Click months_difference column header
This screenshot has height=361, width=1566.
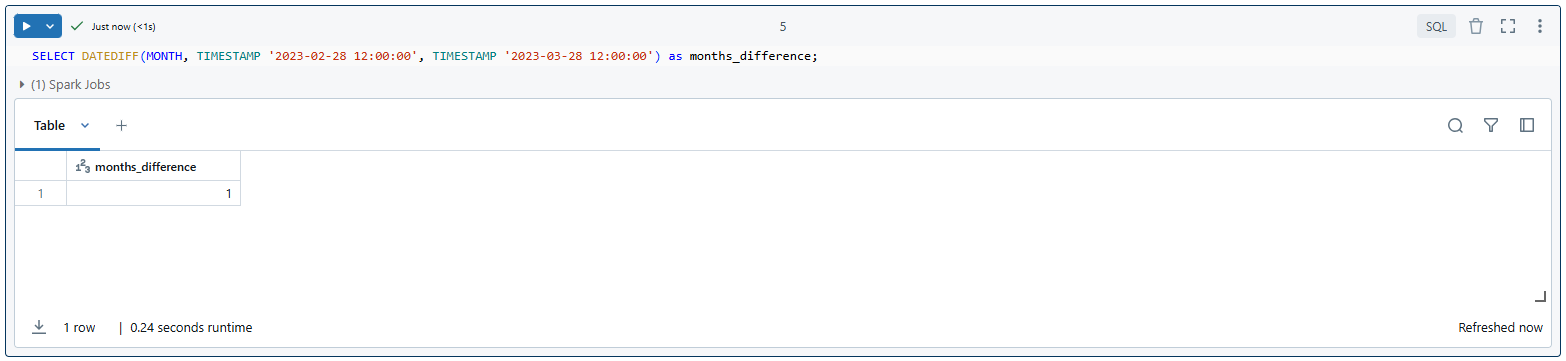(153, 167)
